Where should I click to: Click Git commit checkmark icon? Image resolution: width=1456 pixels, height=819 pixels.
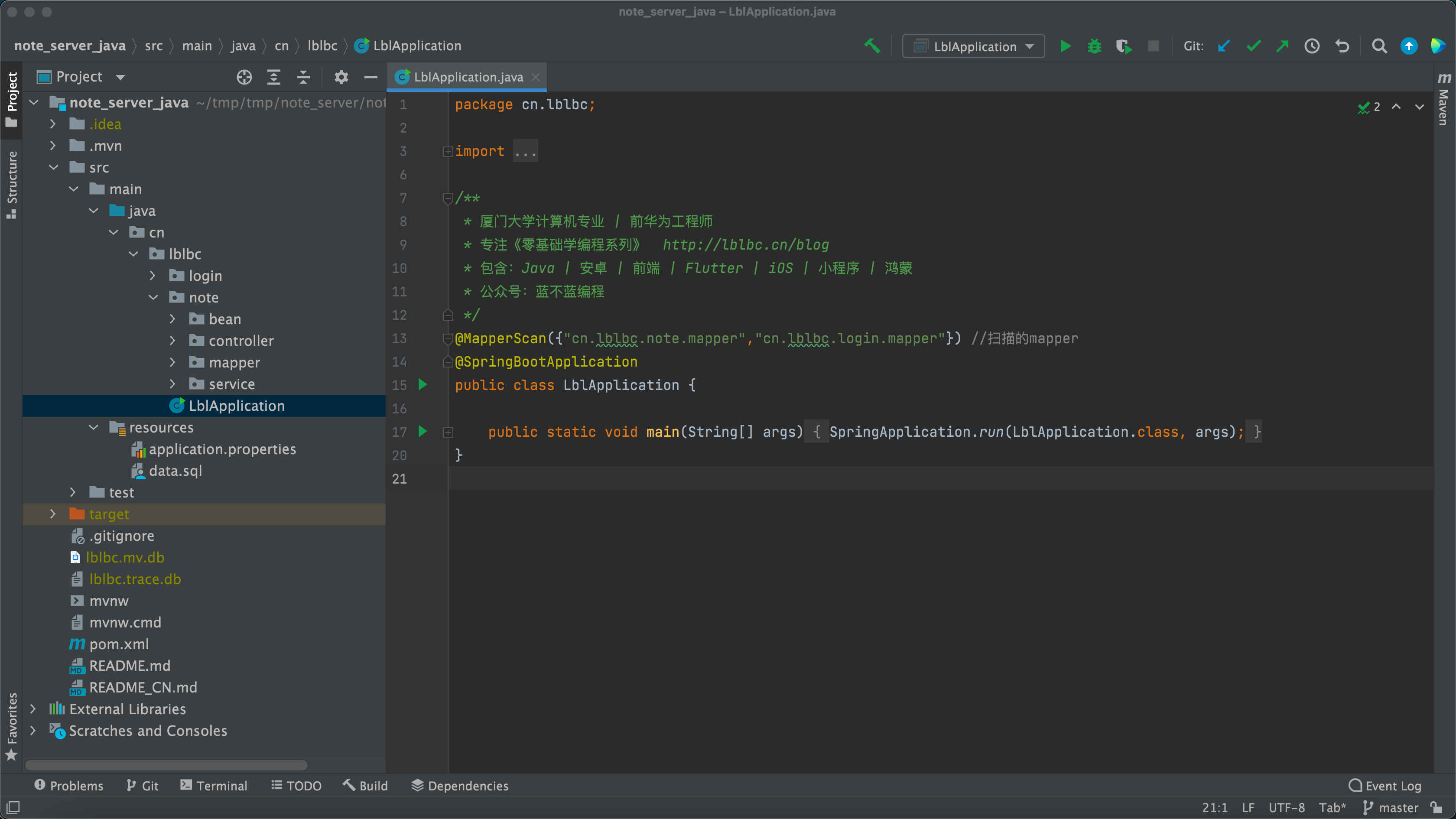pyautogui.click(x=1253, y=46)
